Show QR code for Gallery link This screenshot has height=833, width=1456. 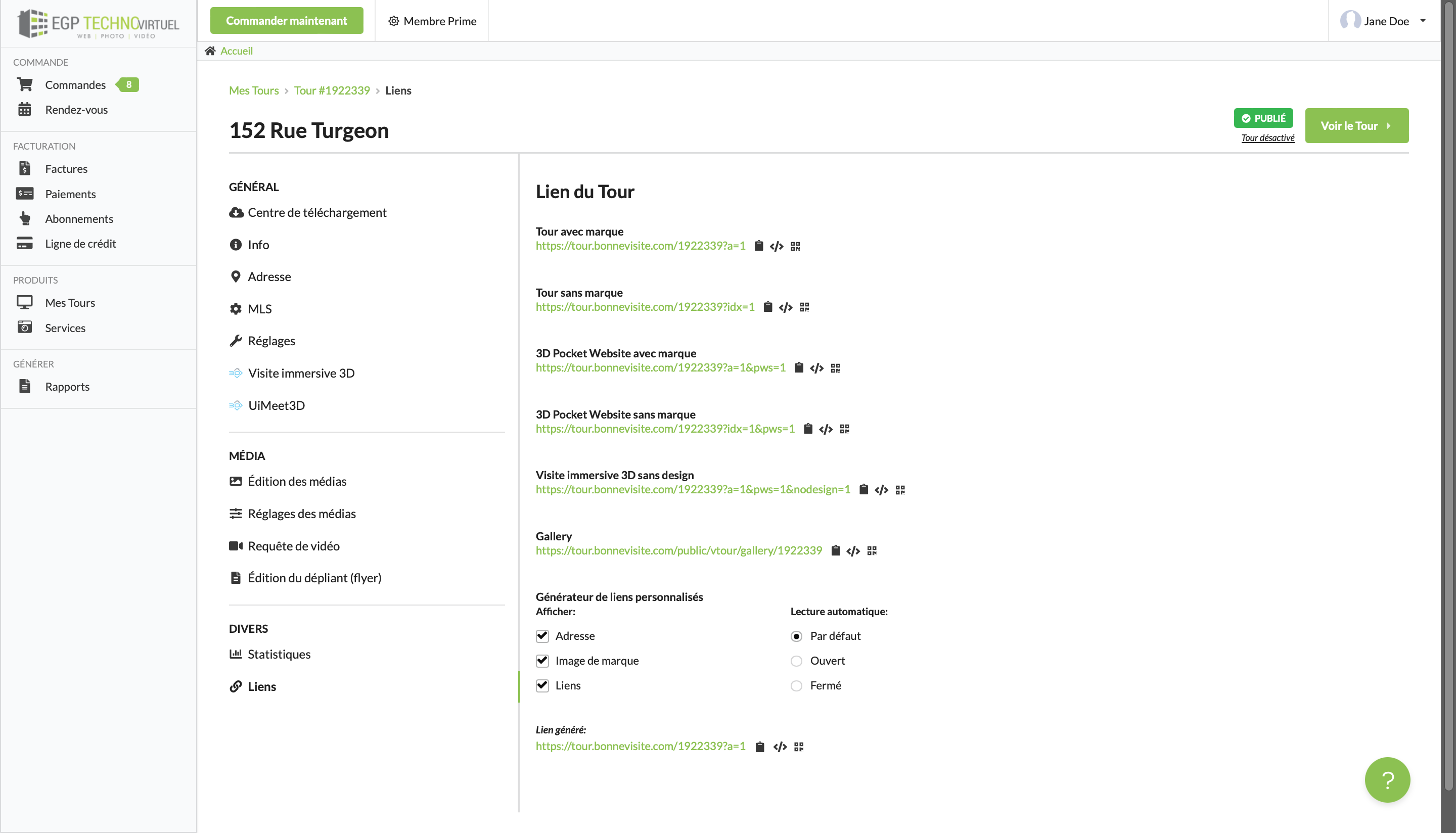[872, 550]
